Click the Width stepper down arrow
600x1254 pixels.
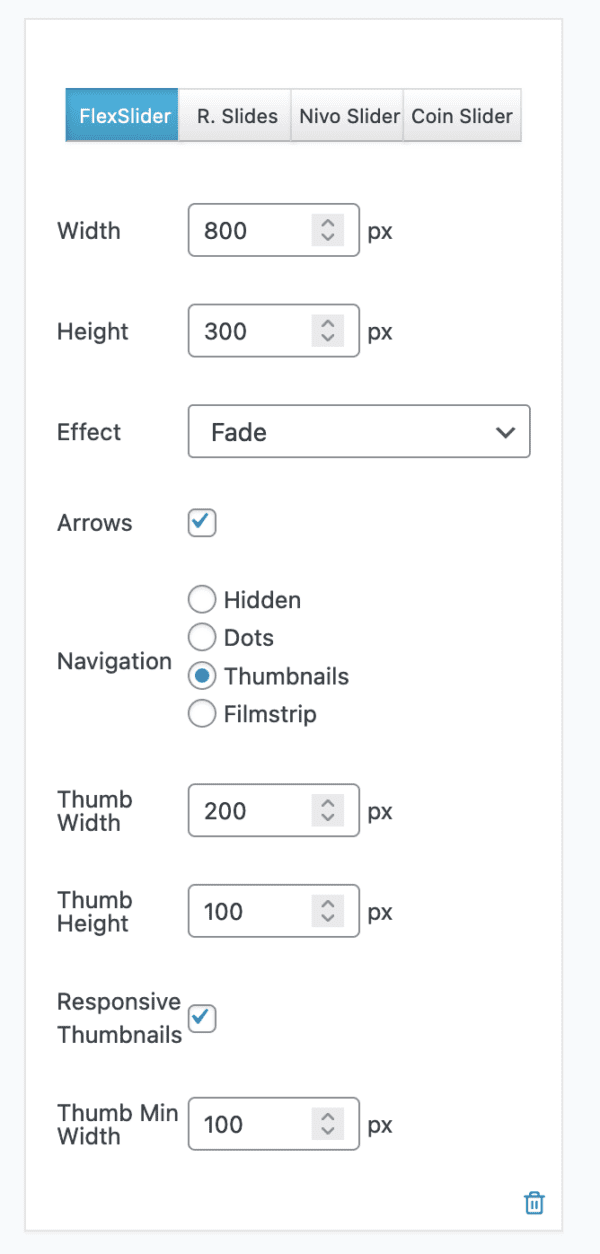point(327,237)
